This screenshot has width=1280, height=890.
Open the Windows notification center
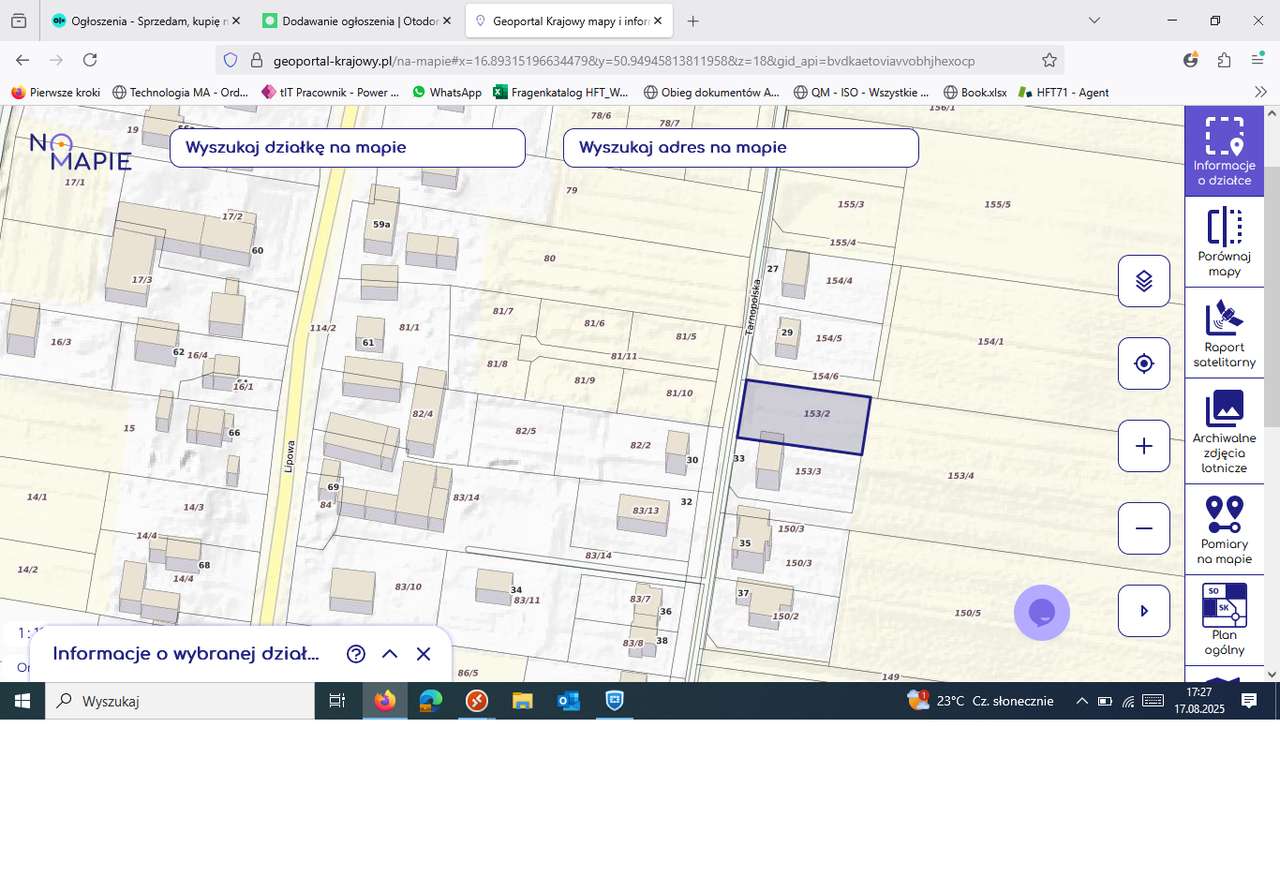click(x=1249, y=701)
